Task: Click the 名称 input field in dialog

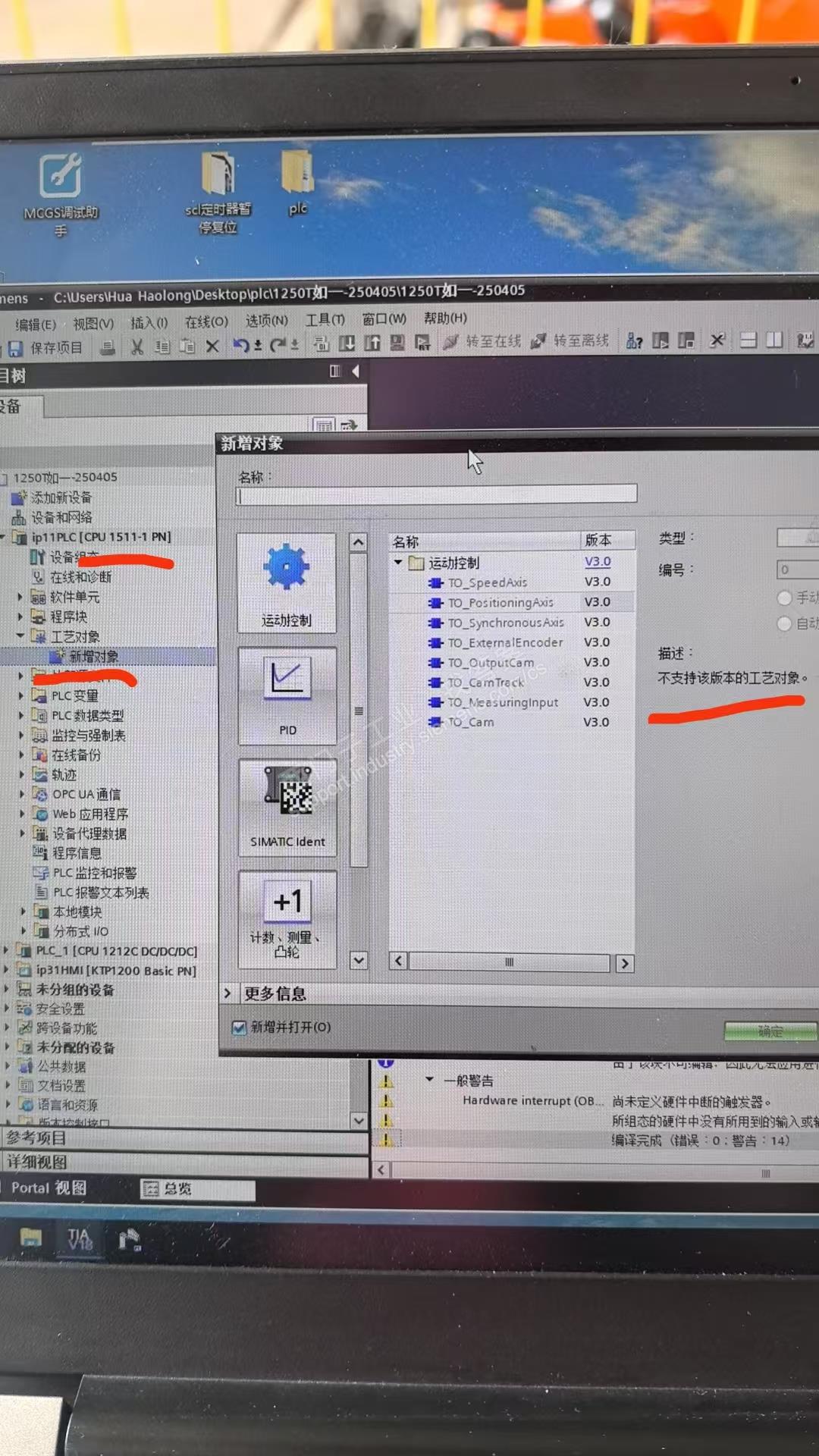Action: (437, 495)
